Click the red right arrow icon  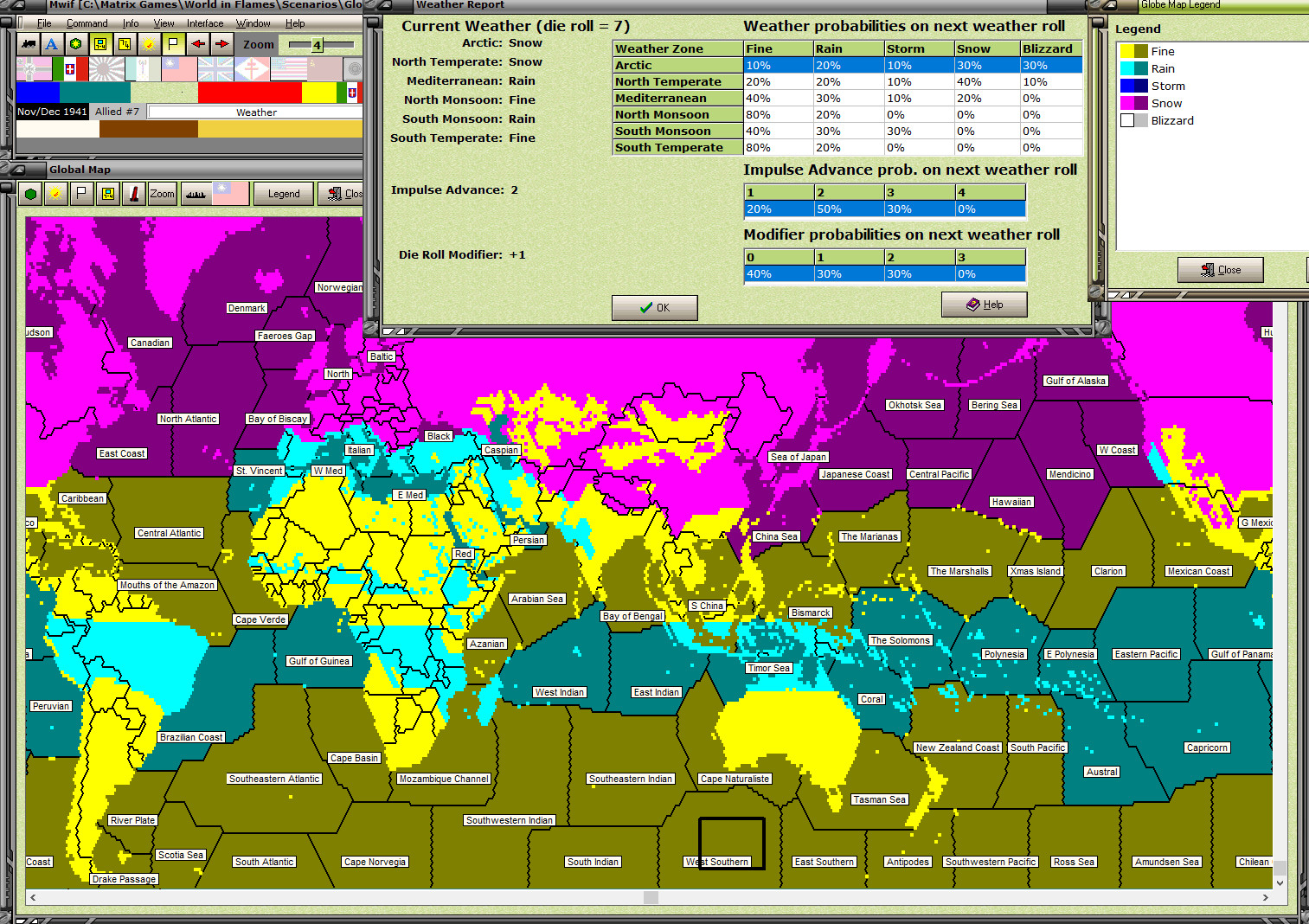coord(222,44)
